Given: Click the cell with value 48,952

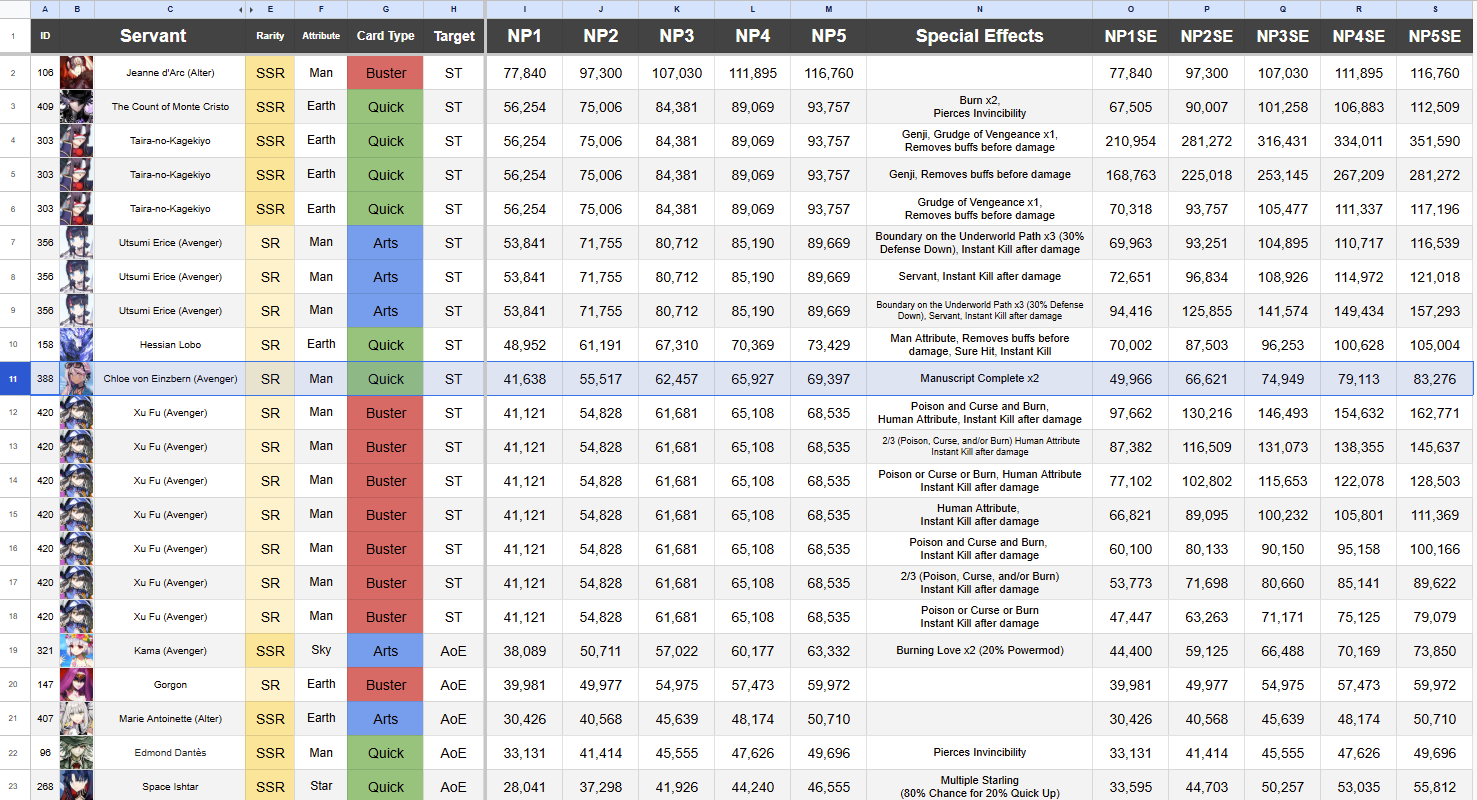Looking at the screenshot, I should 524,345.
